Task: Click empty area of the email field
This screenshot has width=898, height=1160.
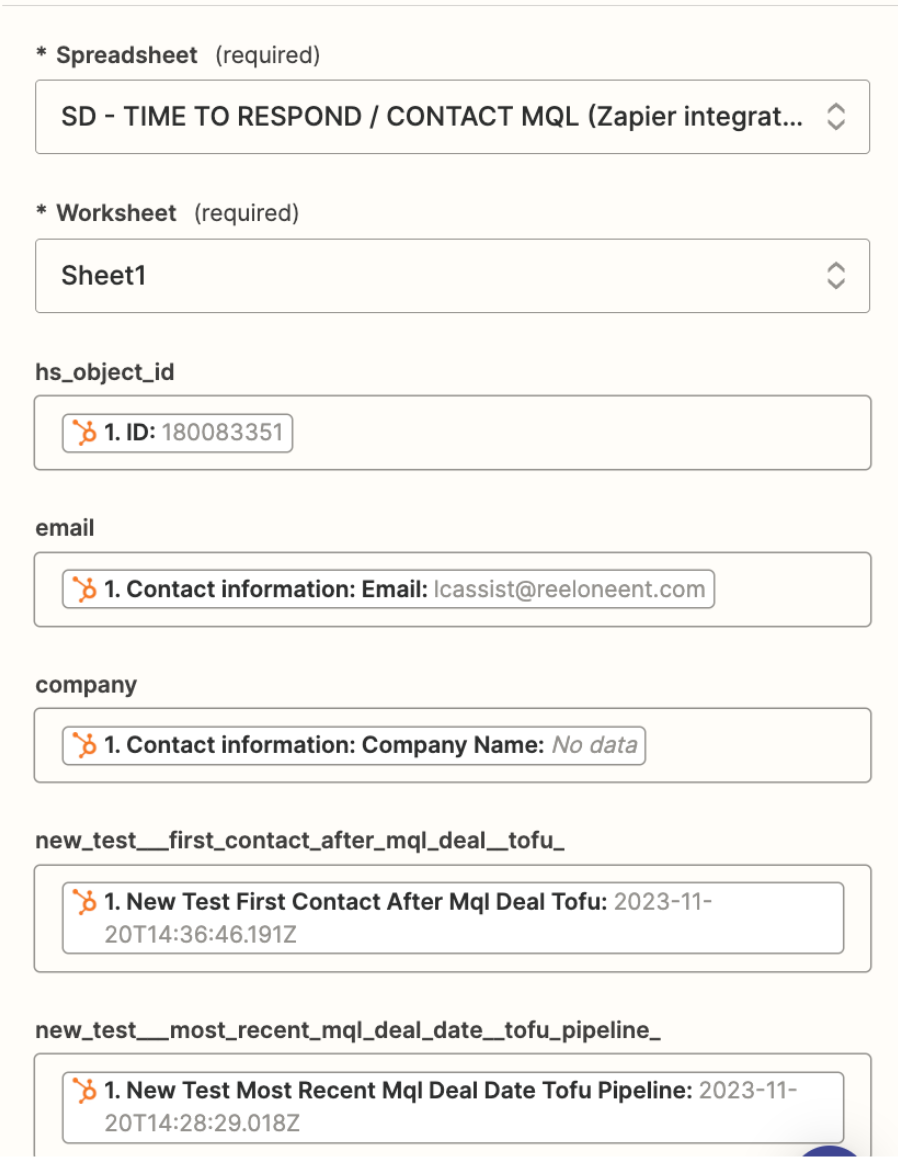Action: click(x=790, y=589)
